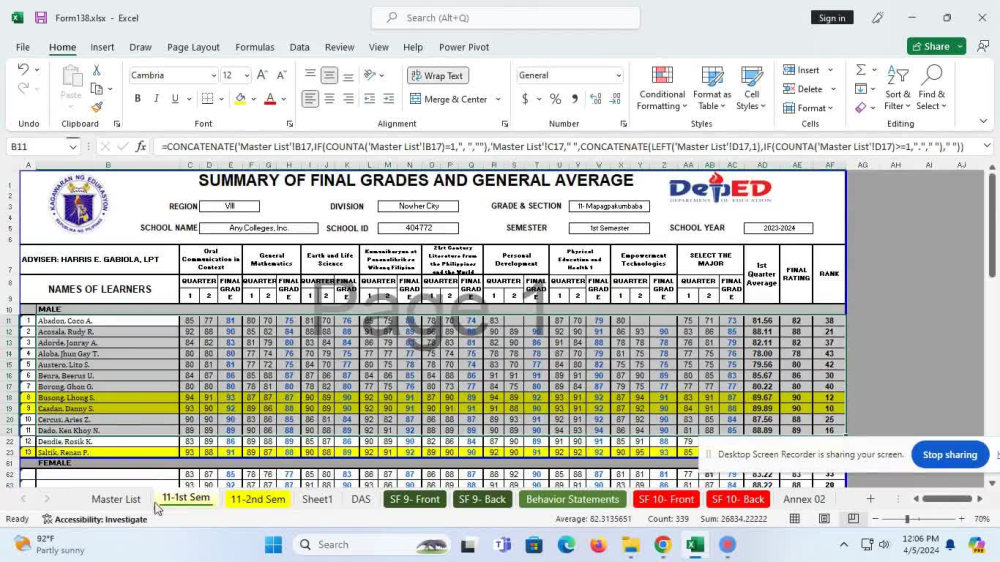The width and height of the screenshot is (1000, 562).
Task: Click Decrease Font Size icon
Action: coord(282,75)
